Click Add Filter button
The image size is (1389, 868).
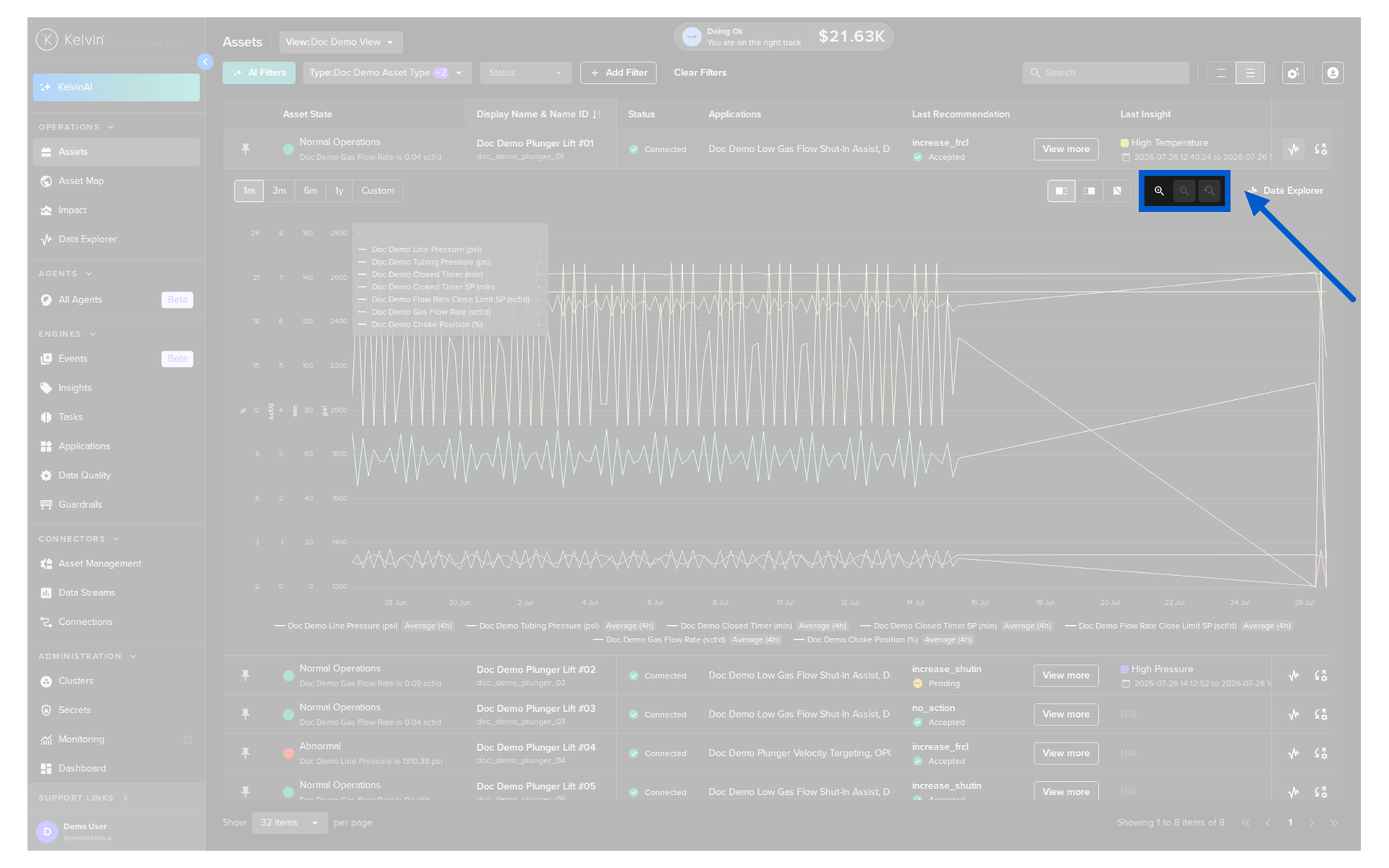click(x=619, y=73)
